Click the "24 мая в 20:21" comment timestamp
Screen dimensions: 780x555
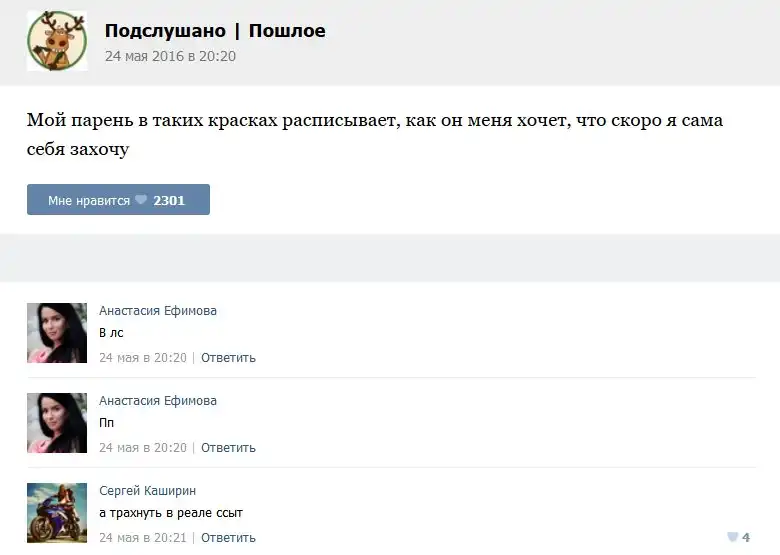point(143,537)
